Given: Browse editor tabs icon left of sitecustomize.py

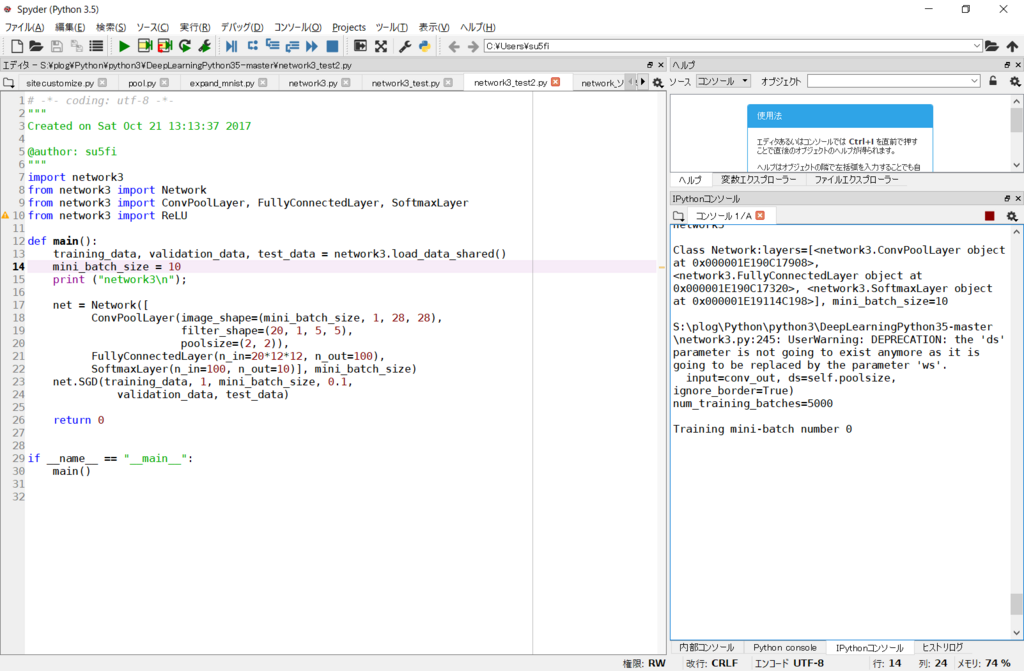Looking at the screenshot, I should click(8, 82).
